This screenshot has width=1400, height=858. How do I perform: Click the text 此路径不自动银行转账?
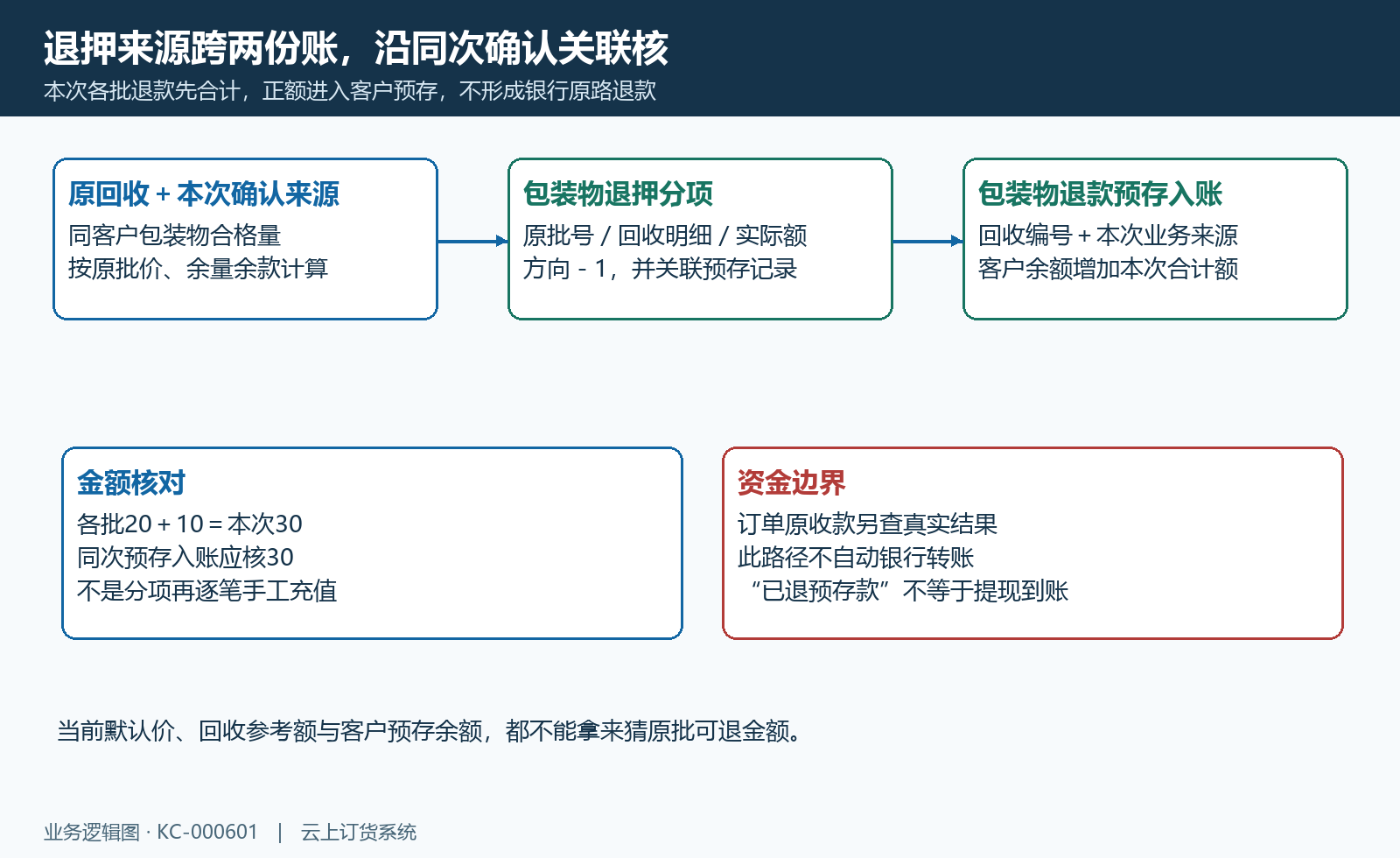point(856,558)
